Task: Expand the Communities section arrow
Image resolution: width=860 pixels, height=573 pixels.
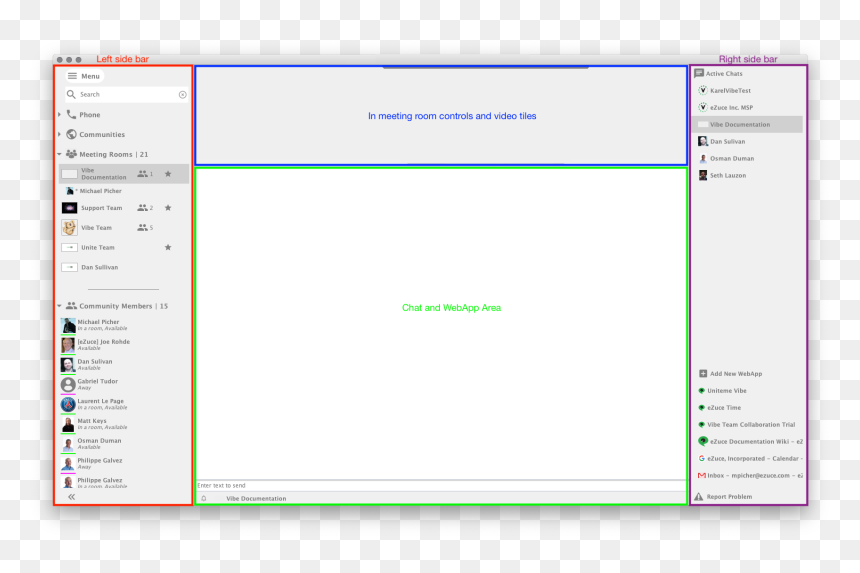Action: pos(59,134)
